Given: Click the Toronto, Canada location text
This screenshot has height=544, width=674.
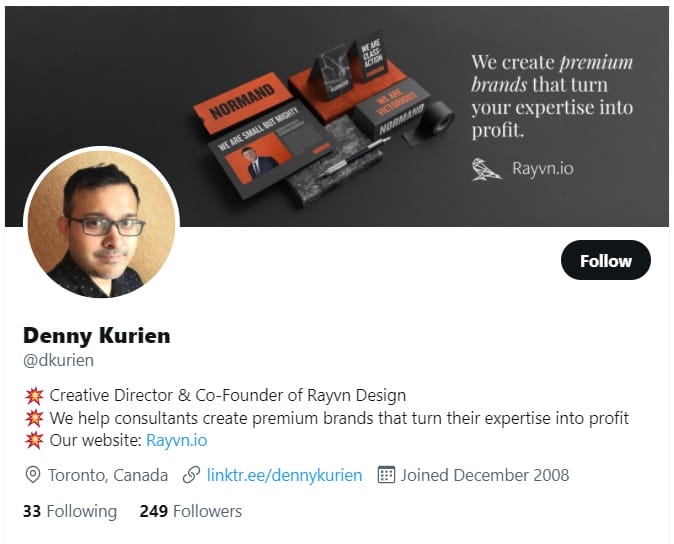Looking at the screenshot, I should pyautogui.click(x=108, y=475).
